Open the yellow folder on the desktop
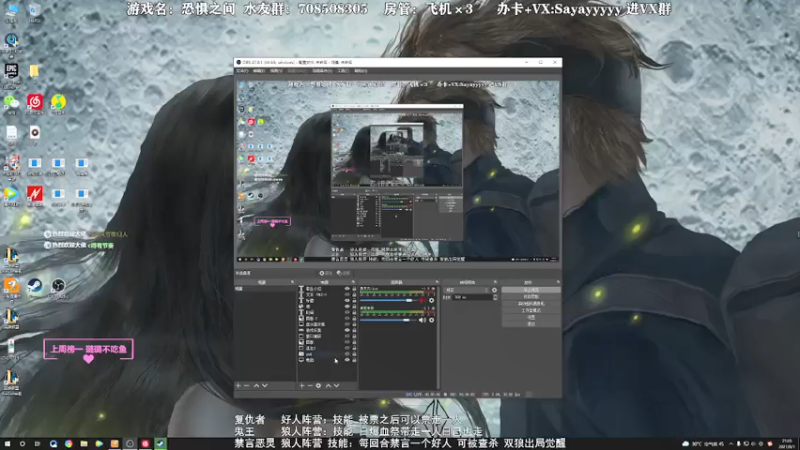Image resolution: width=800 pixels, height=450 pixels. tap(34, 71)
